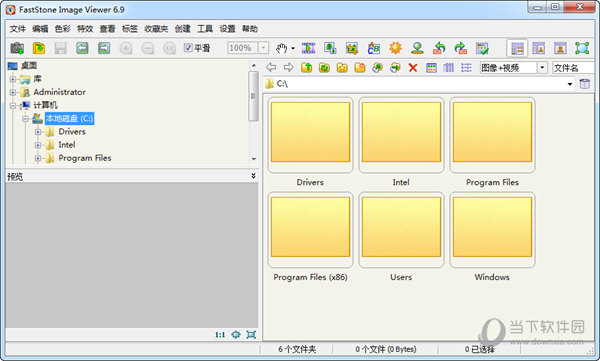This screenshot has height=361, width=600.
Task: Go to next image with green right arrow
Action: tap(104, 48)
